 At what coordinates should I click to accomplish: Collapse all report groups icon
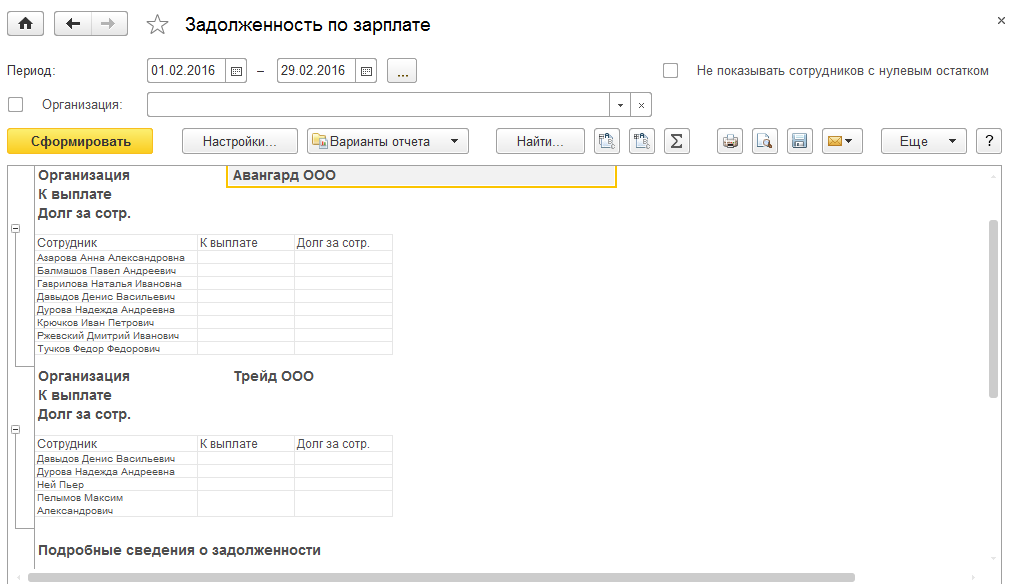(x=642, y=141)
